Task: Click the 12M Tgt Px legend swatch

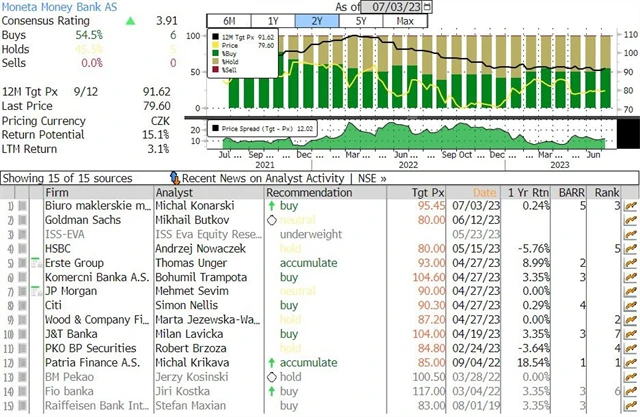Action: point(217,37)
